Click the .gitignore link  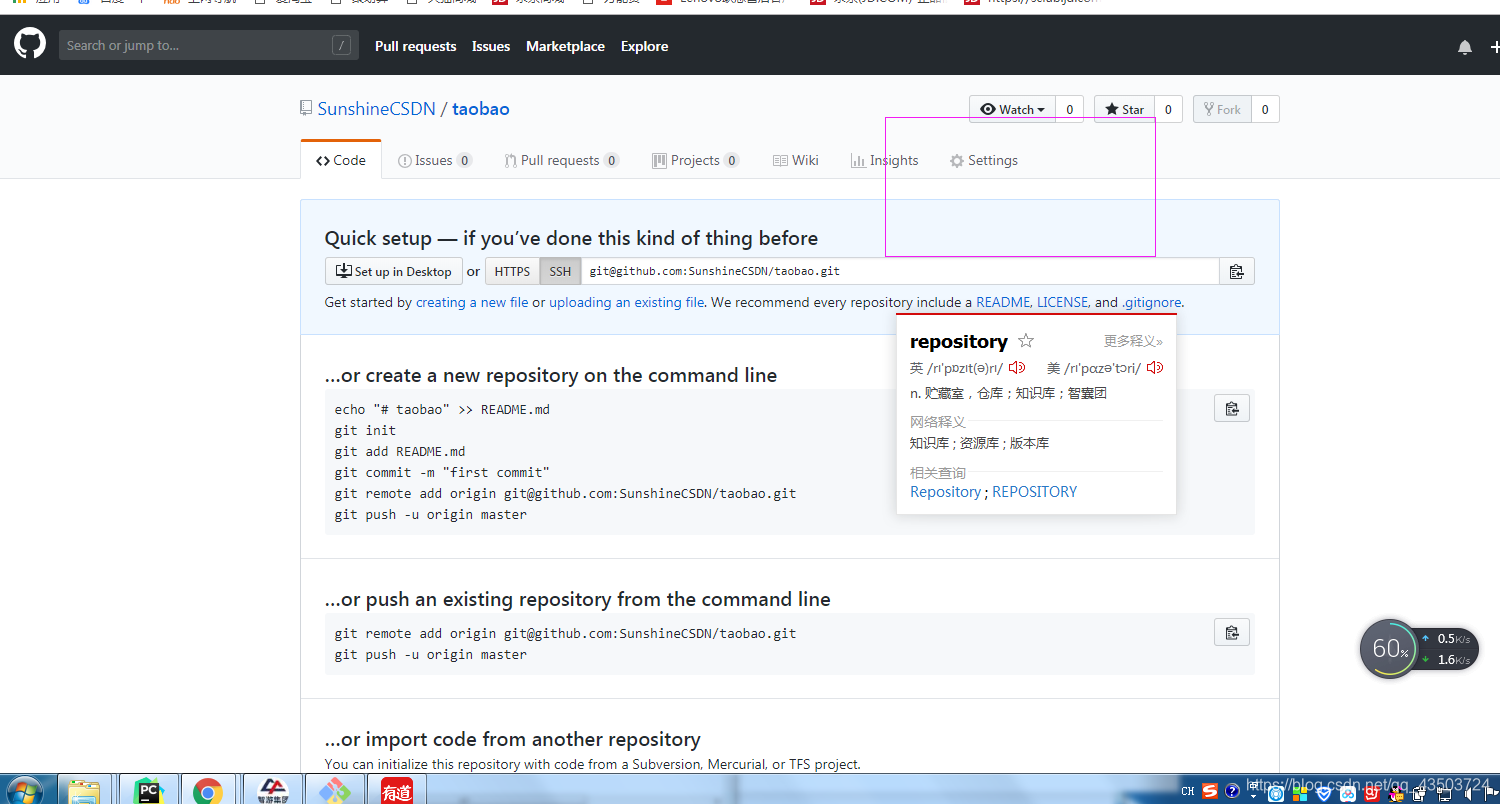click(1152, 302)
